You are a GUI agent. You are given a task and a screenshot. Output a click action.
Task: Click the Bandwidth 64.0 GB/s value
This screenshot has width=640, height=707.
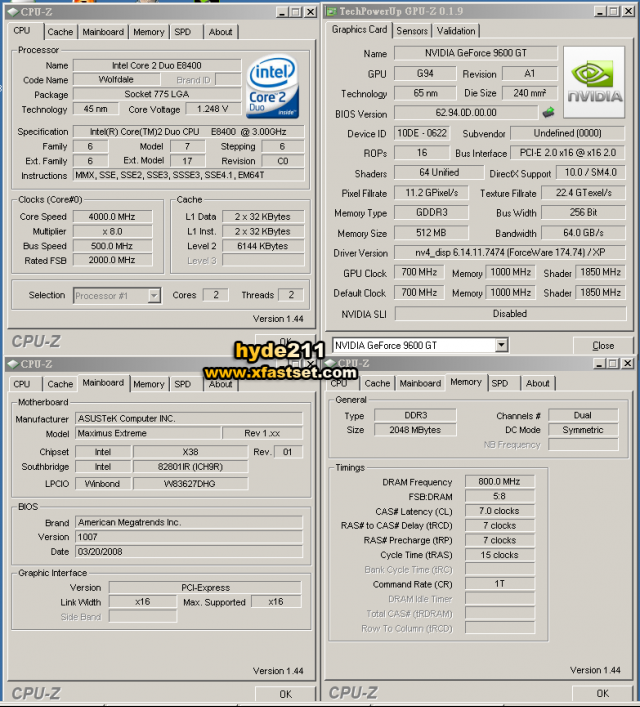(x=583, y=233)
